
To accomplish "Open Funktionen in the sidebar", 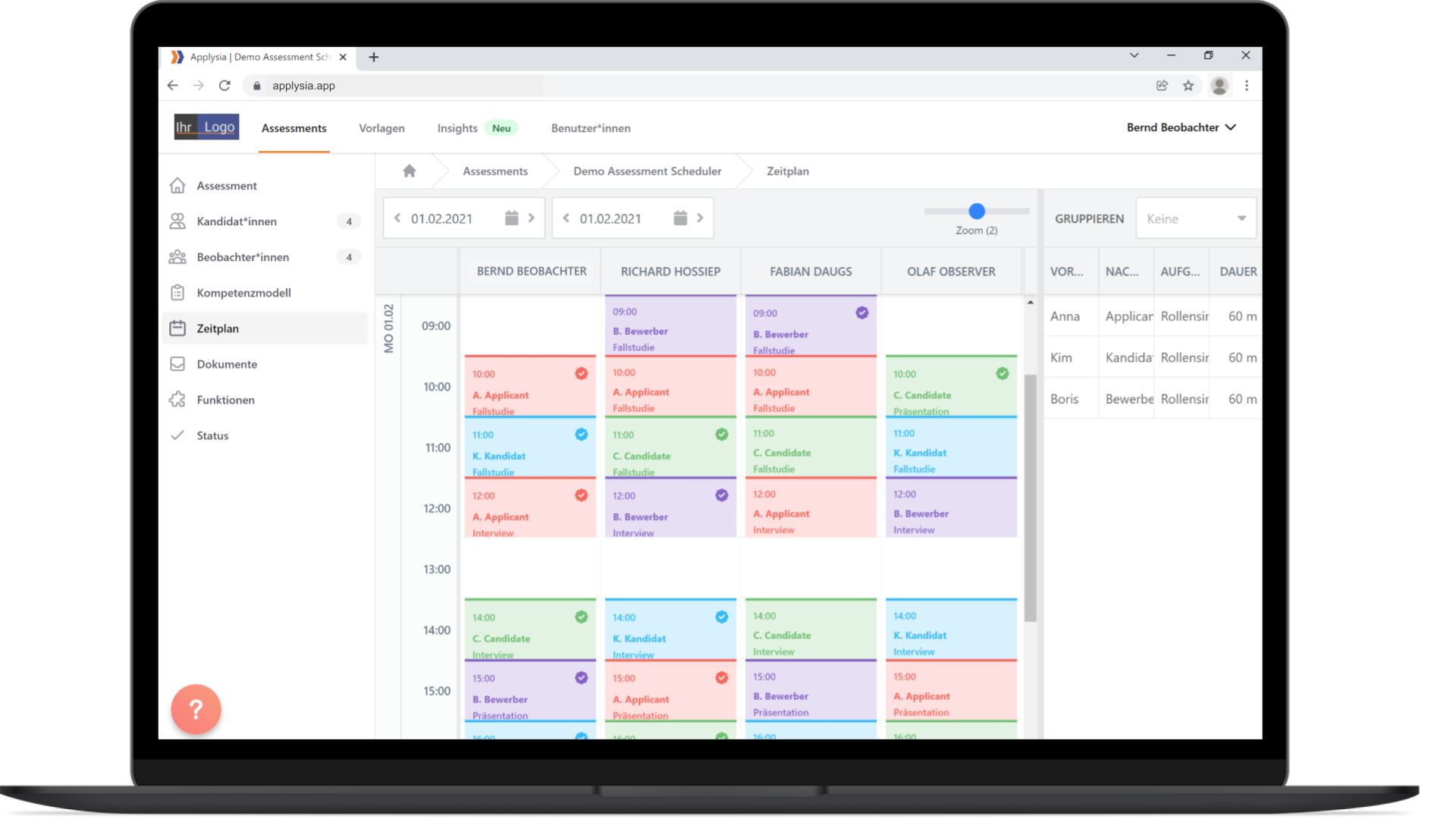I will pyautogui.click(x=264, y=400).
